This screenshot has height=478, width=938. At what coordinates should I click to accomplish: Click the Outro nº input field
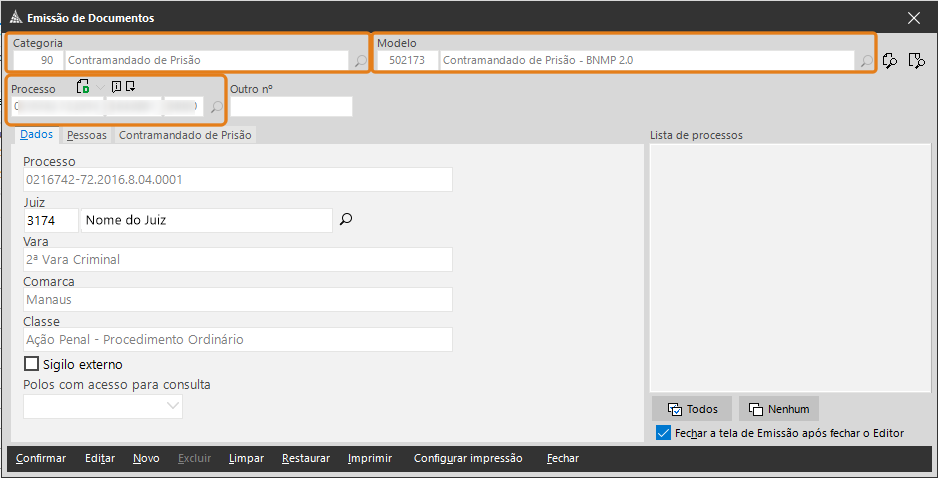click(x=291, y=107)
